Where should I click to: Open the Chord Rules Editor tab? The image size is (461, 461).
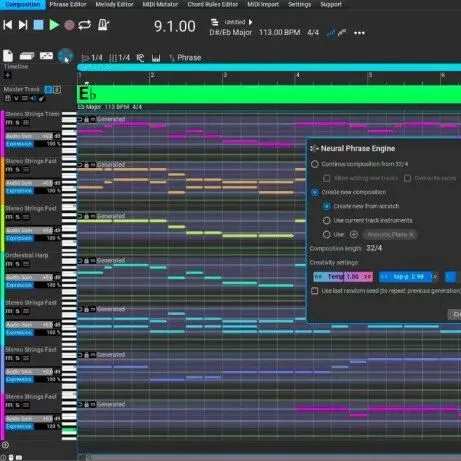click(x=213, y=4)
